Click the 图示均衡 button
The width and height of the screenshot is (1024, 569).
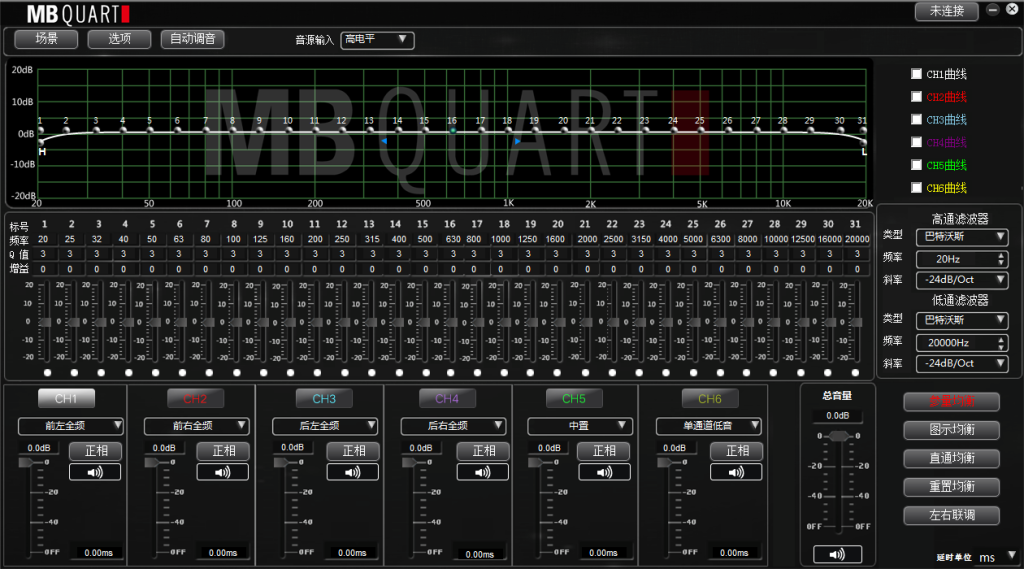pyautogui.click(x=952, y=430)
